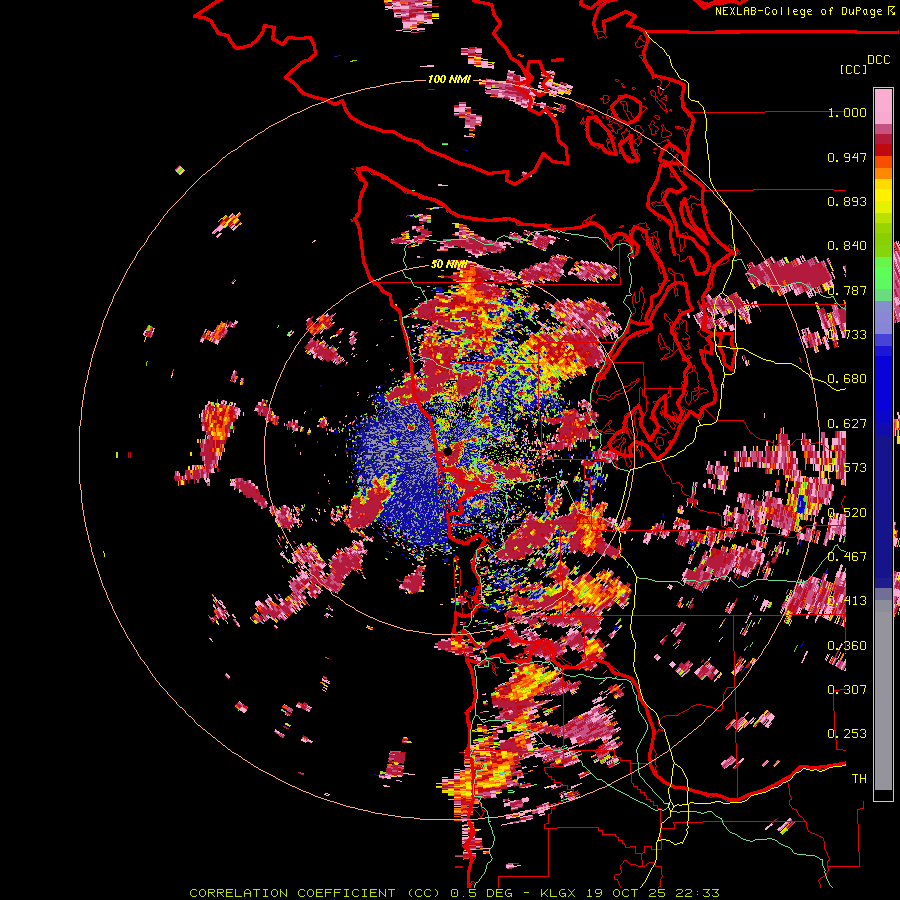Pick the light pink top color bar segment
Screen dimensions: 900x900
tap(883, 106)
